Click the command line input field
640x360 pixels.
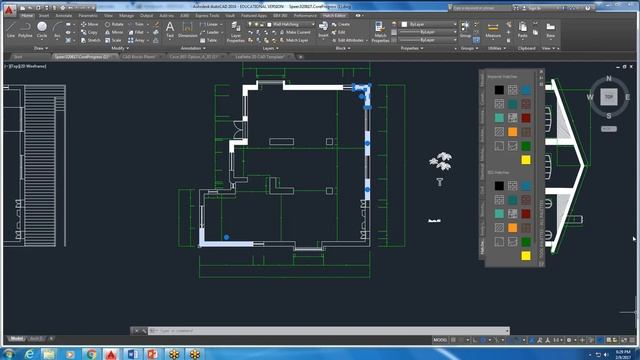(x=330, y=331)
